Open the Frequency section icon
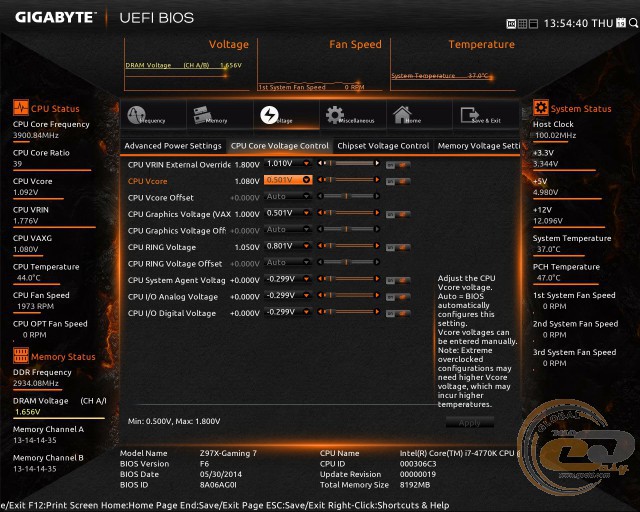 click(136, 115)
